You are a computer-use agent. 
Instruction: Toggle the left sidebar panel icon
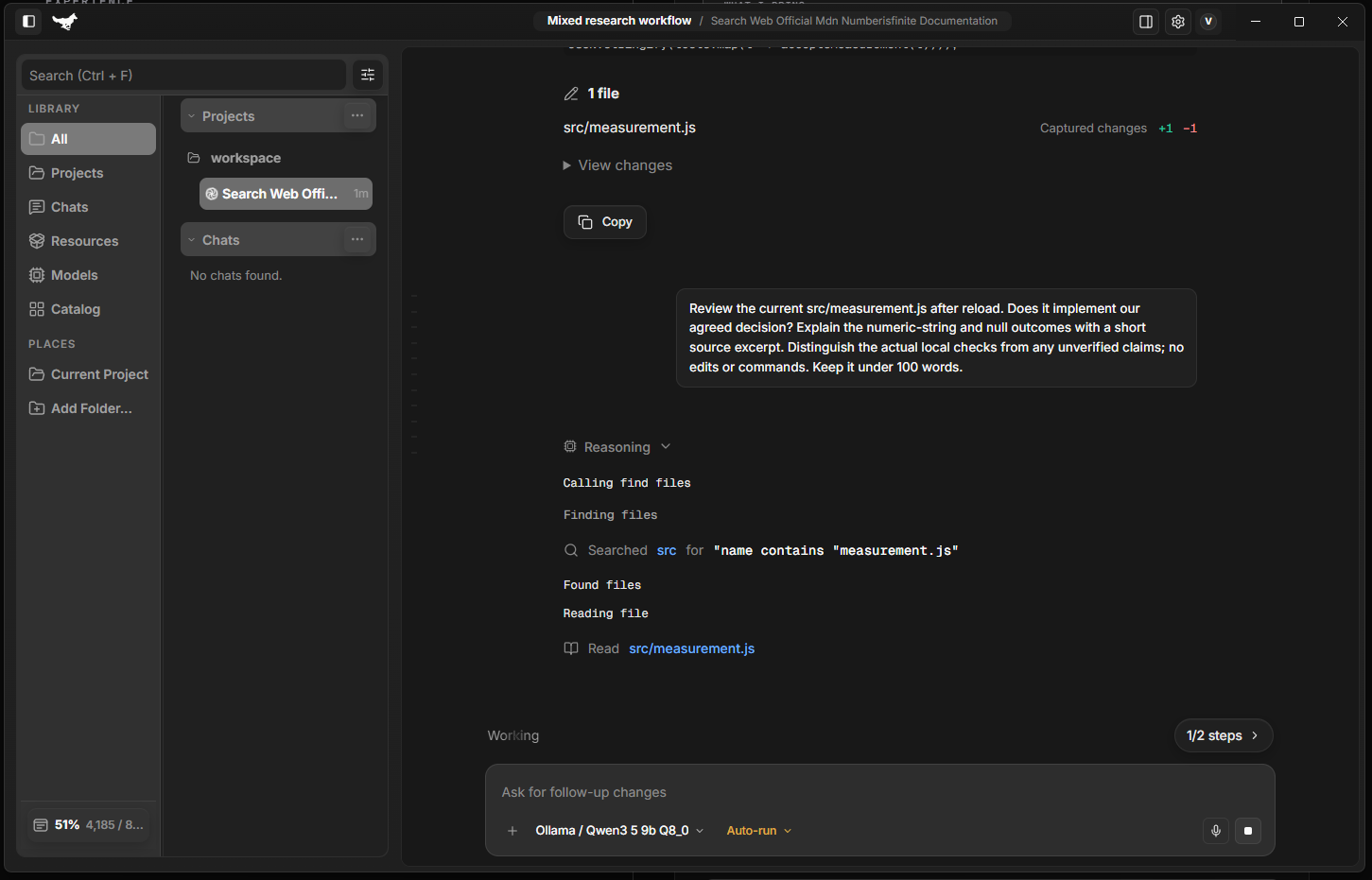click(28, 21)
